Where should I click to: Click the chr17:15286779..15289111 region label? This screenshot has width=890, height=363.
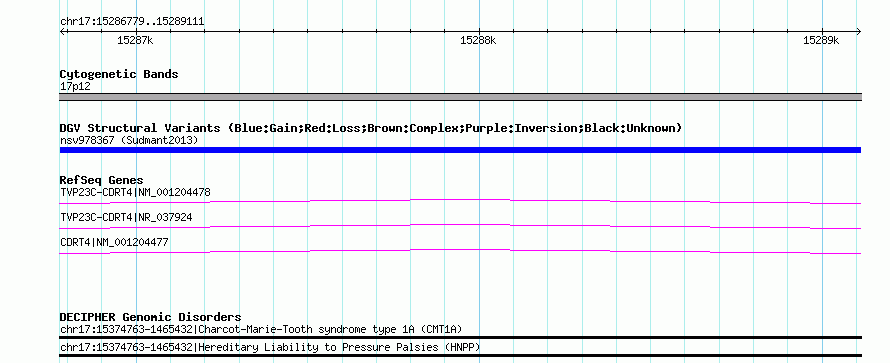[x=132, y=22]
